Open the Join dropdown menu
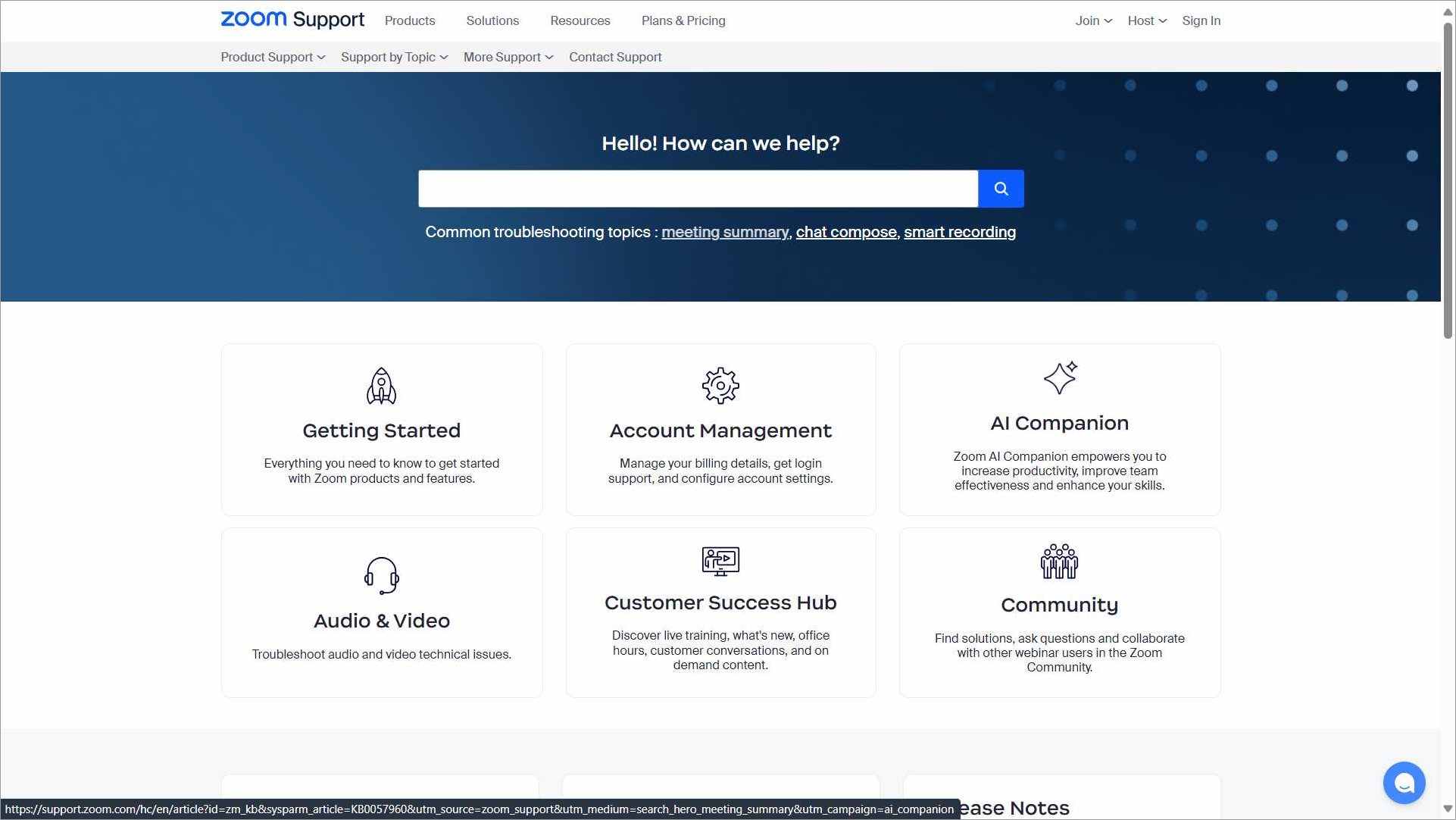The image size is (1456, 820). pos(1093,20)
